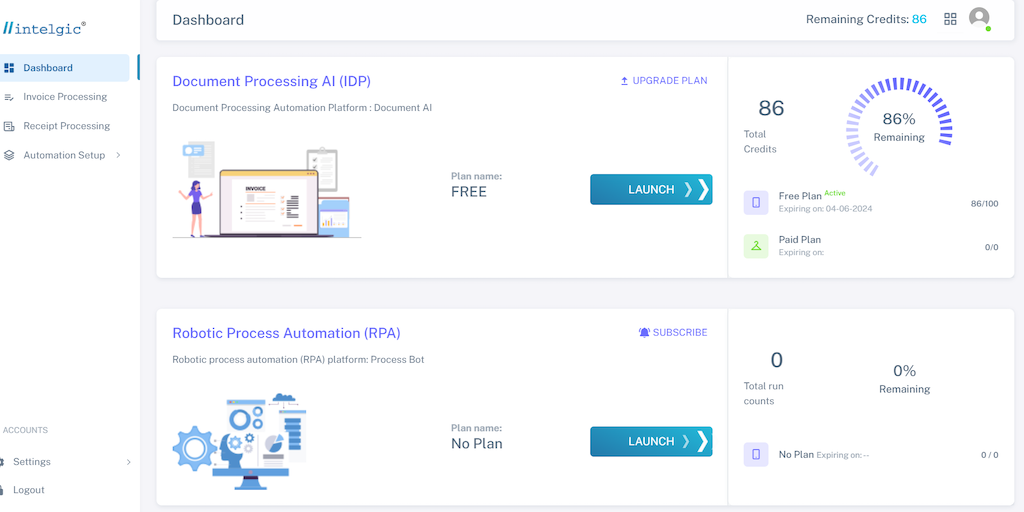Open Receipt Processing menu item

pyautogui.click(x=65, y=126)
